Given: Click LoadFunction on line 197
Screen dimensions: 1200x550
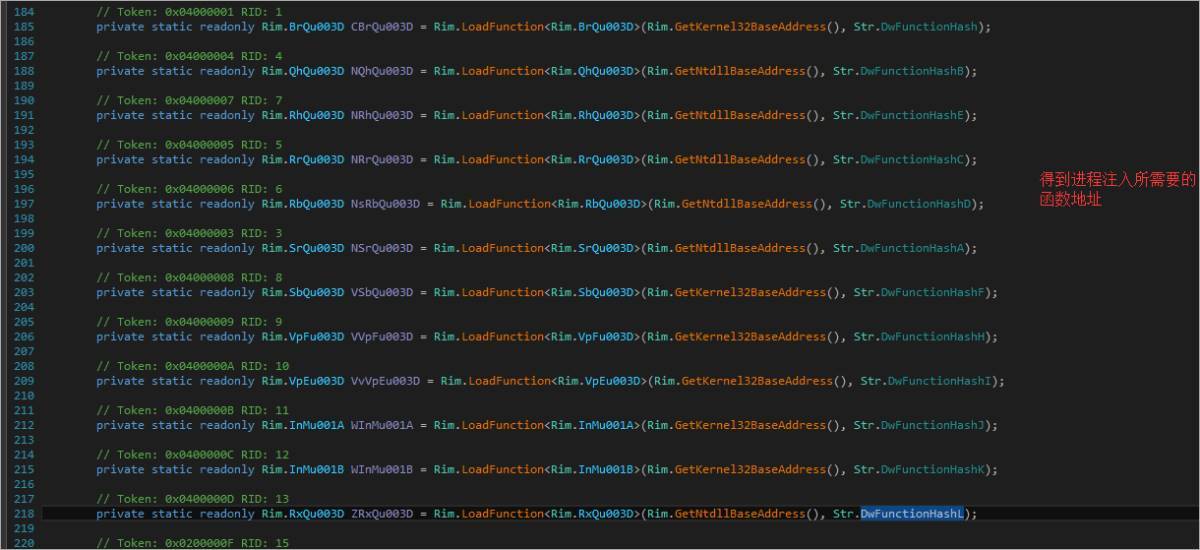Looking at the screenshot, I should 509,203.
